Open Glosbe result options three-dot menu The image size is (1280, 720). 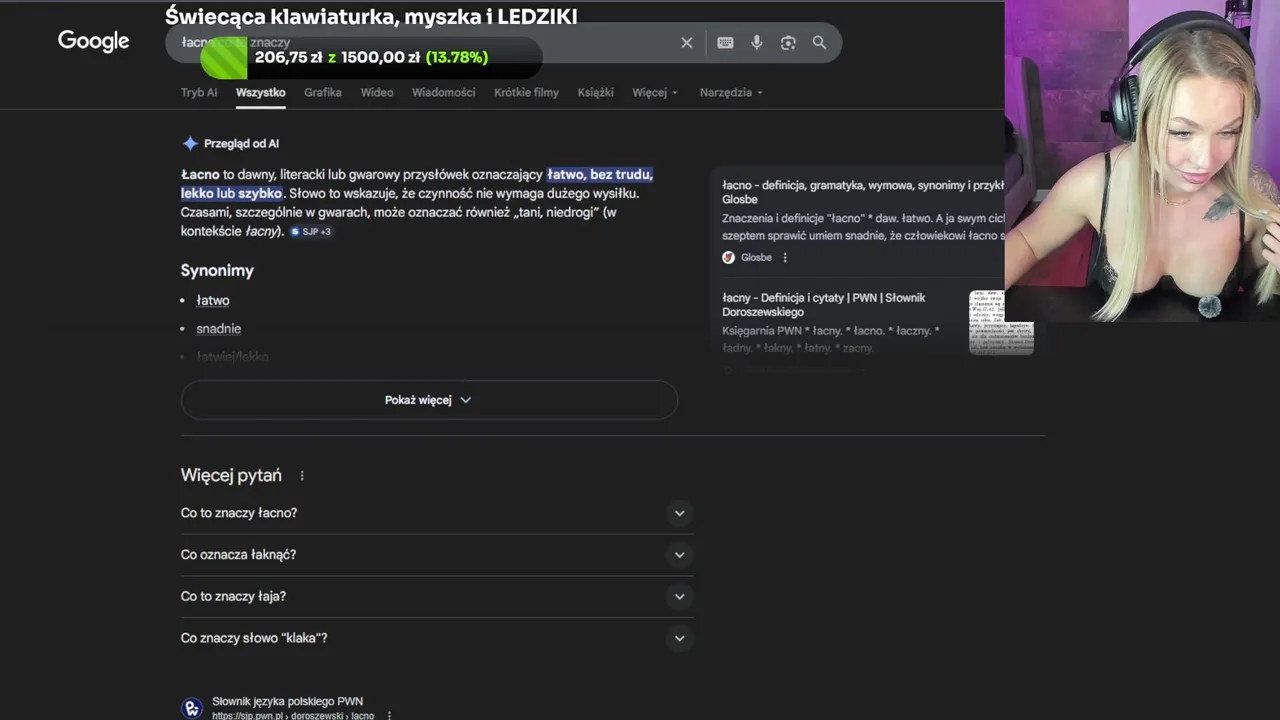click(x=785, y=258)
